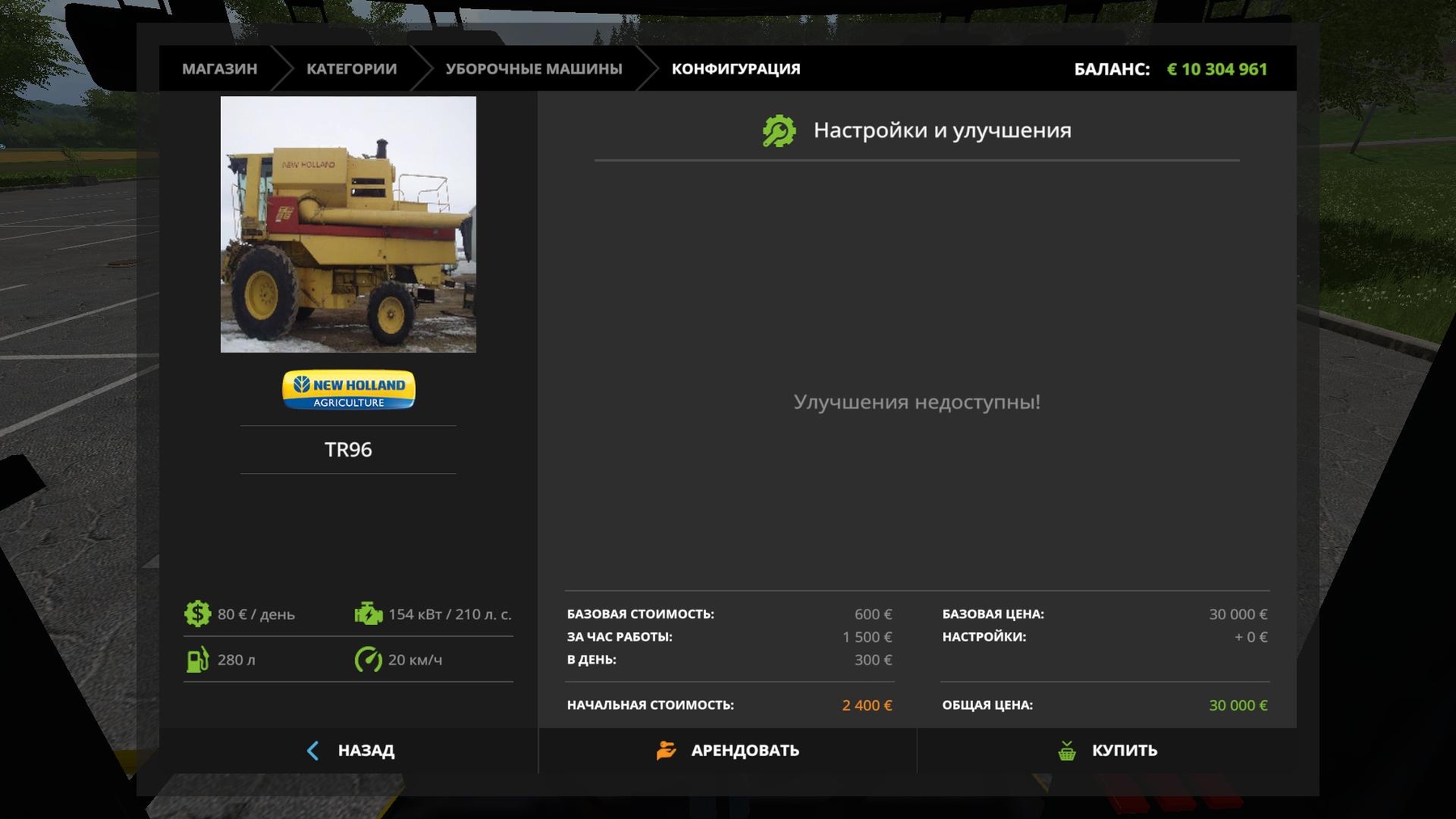Click the fuel tank capacity icon
The height and width of the screenshot is (819, 1456).
(x=197, y=660)
